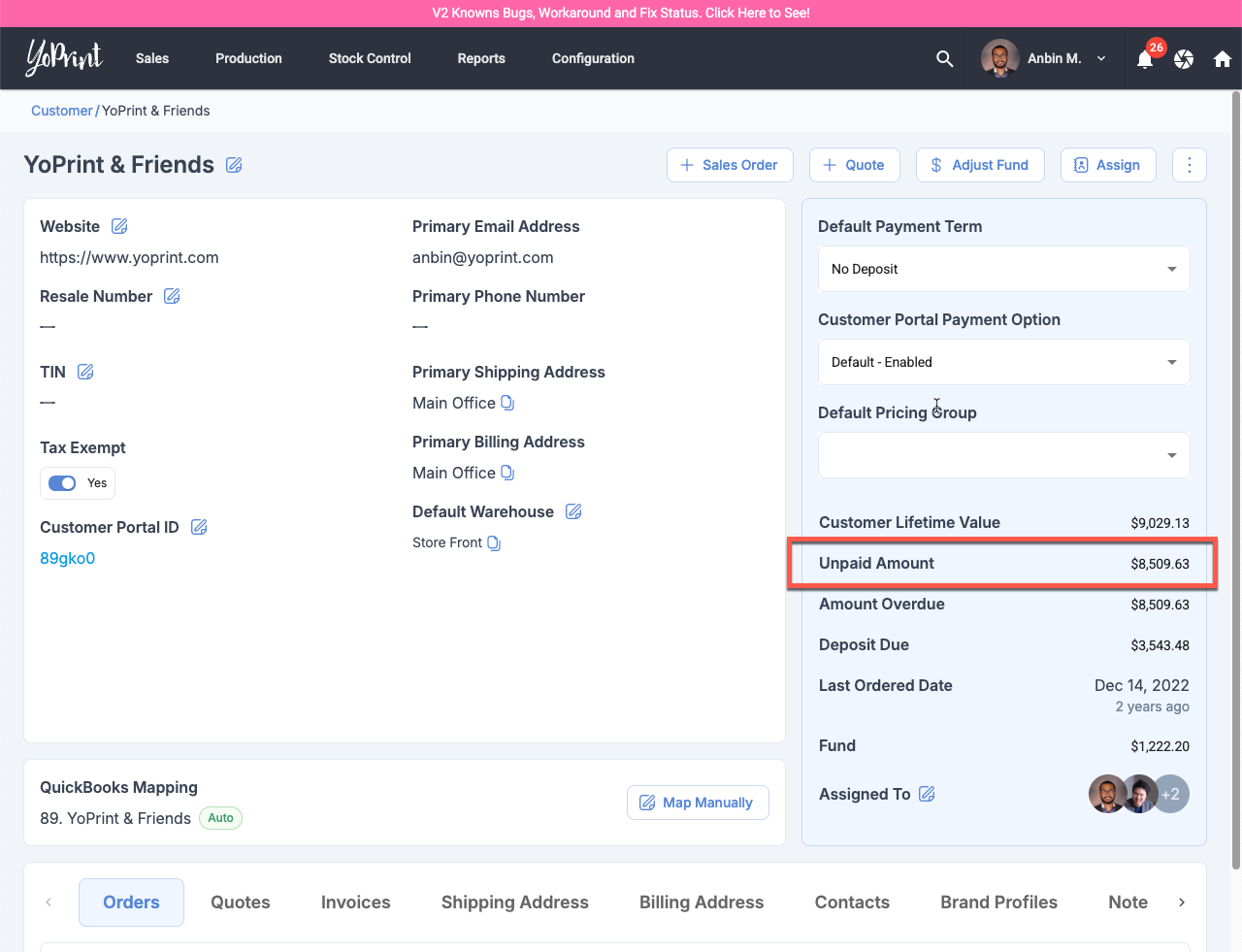
Task: Open the TIN edit icon
Action: 85,372
